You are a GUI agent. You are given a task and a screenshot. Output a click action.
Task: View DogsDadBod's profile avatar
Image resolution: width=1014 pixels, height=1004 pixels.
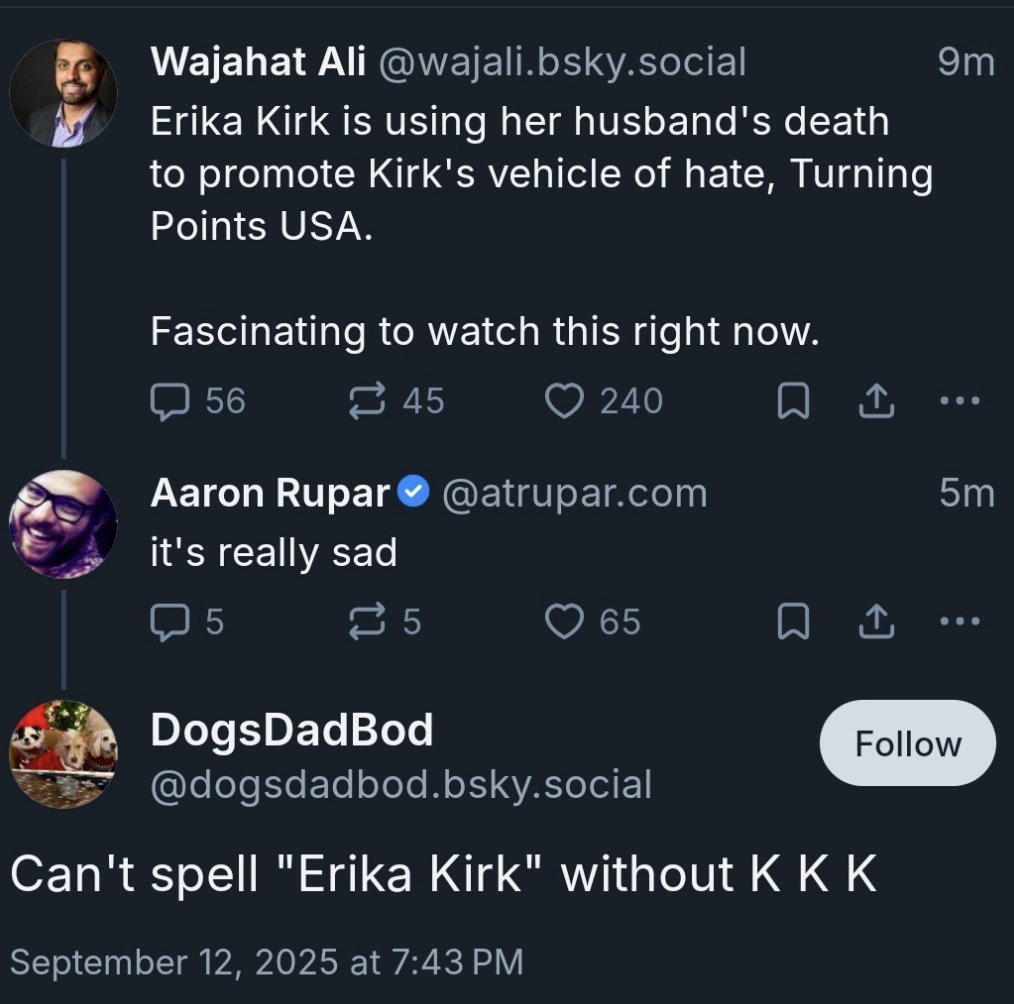[x=63, y=753]
